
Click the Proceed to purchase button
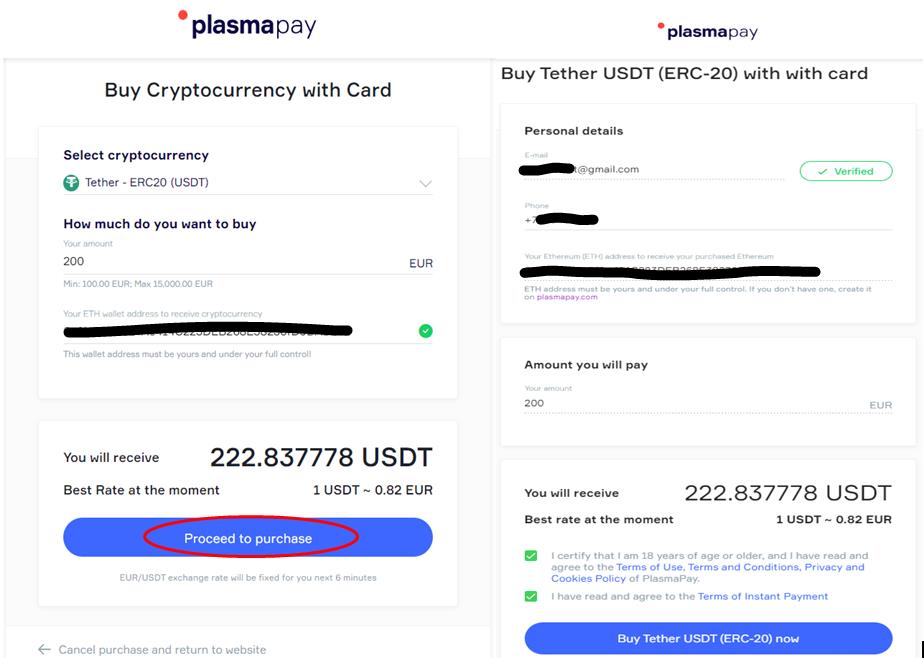tap(247, 538)
